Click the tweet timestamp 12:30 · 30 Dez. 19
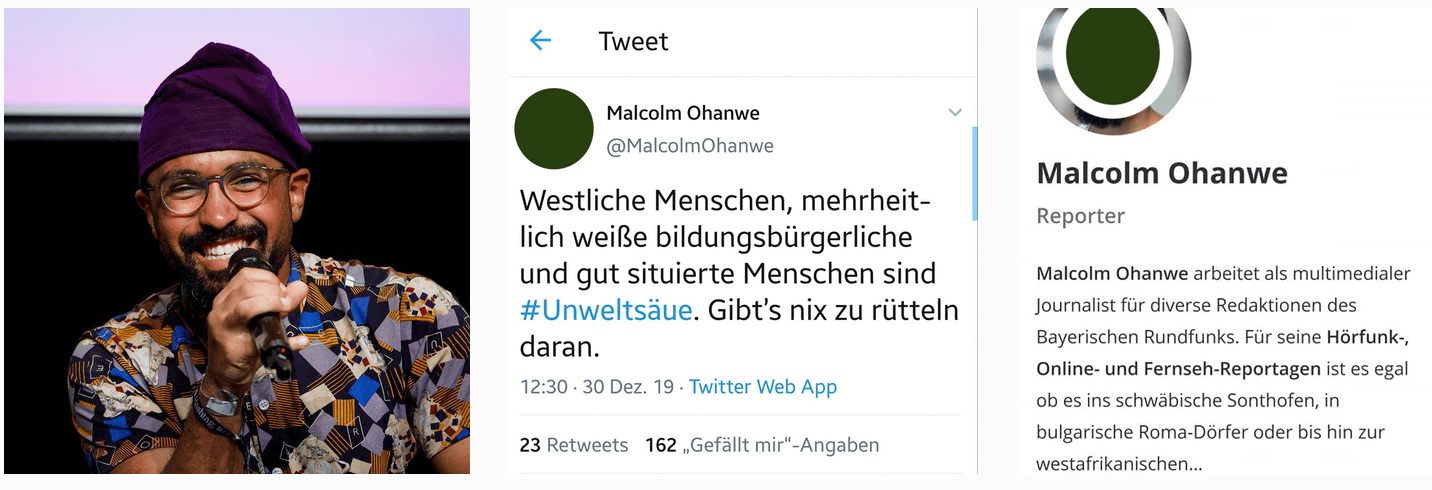1432x490 pixels. pyautogui.click(x=597, y=387)
